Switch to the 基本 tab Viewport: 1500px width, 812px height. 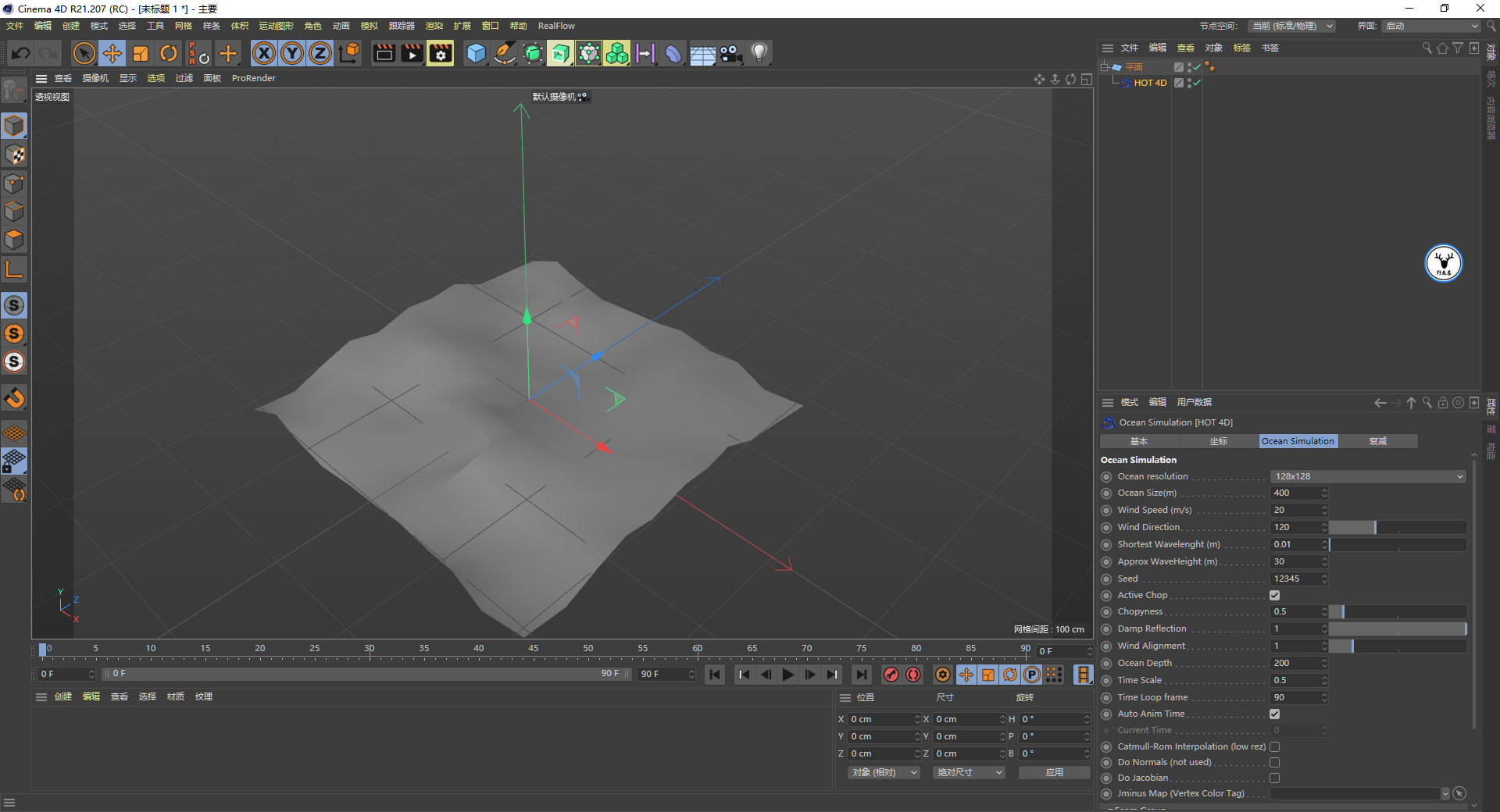1139,441
